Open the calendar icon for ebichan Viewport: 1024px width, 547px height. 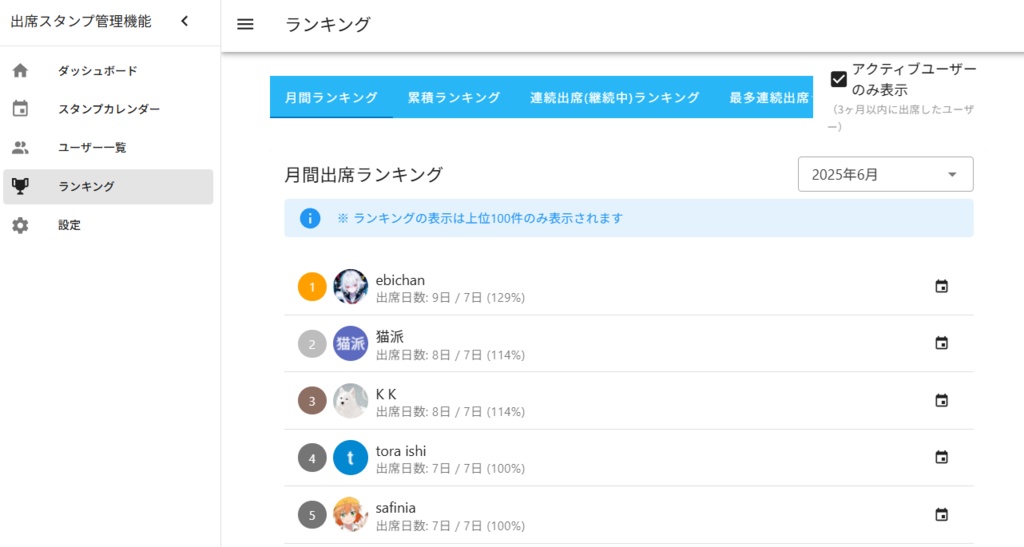[941, 287]
